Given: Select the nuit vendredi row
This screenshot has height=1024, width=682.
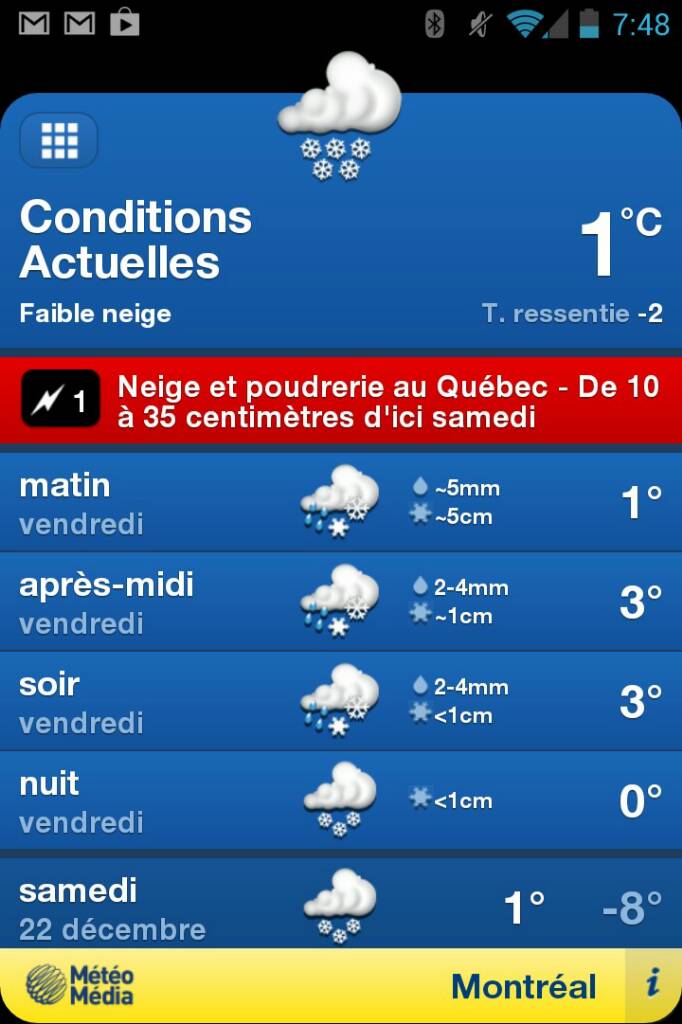Looking at the screenshot, I should [x=150, y=800].
